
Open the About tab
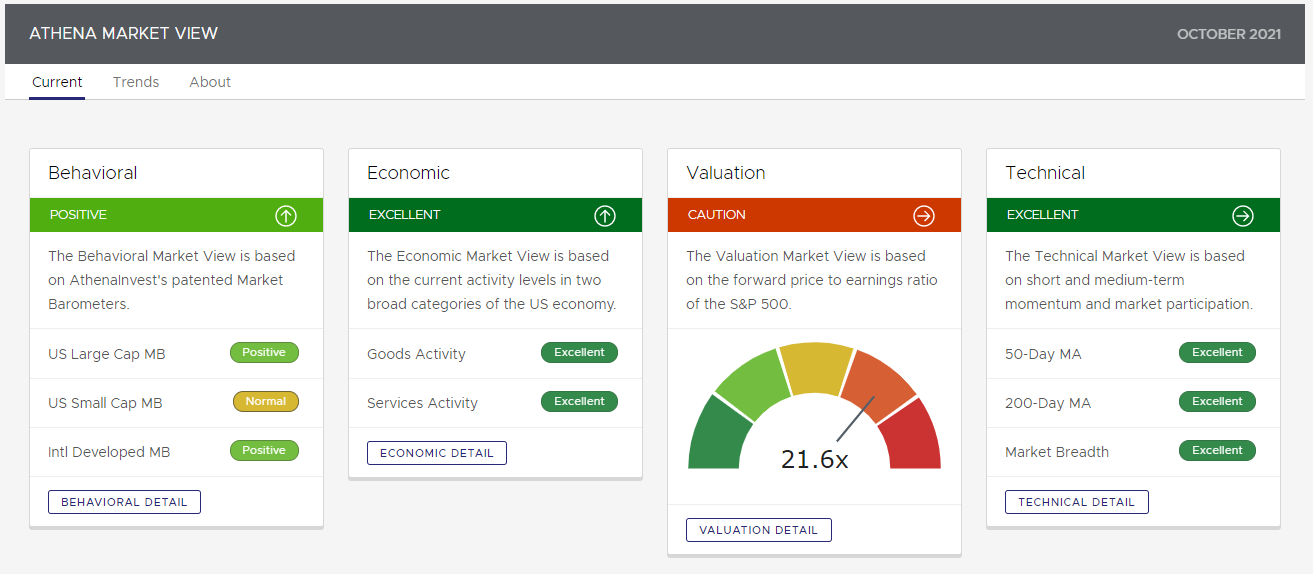[x=210, y=82]
